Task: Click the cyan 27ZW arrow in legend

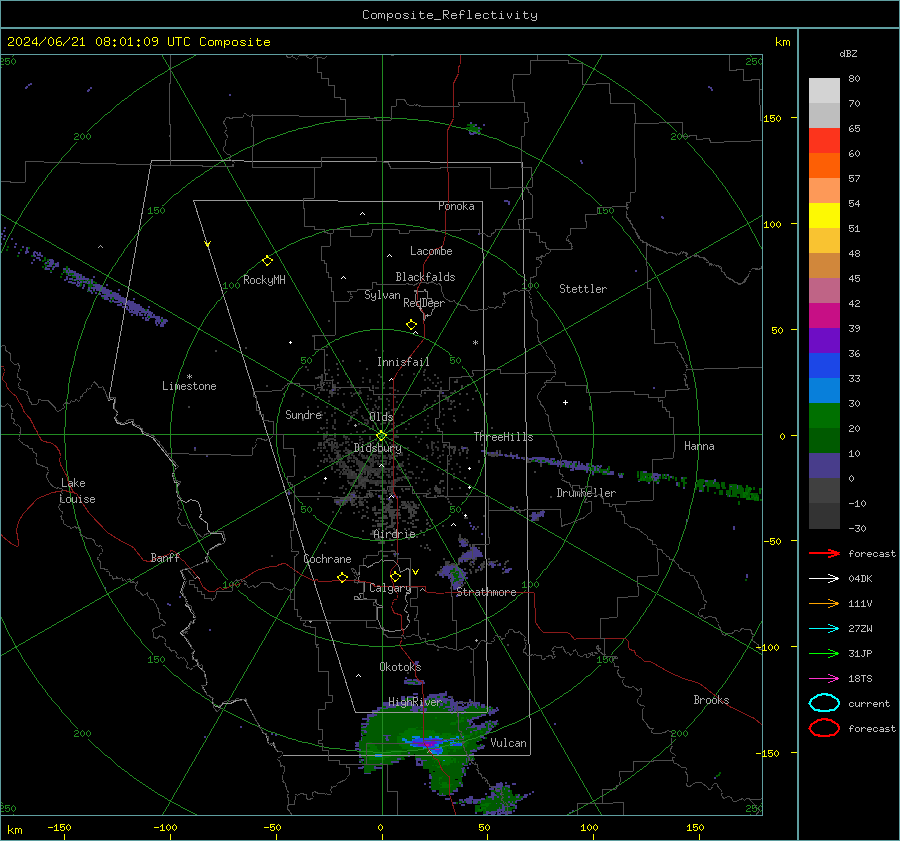Action: point(824,629)
